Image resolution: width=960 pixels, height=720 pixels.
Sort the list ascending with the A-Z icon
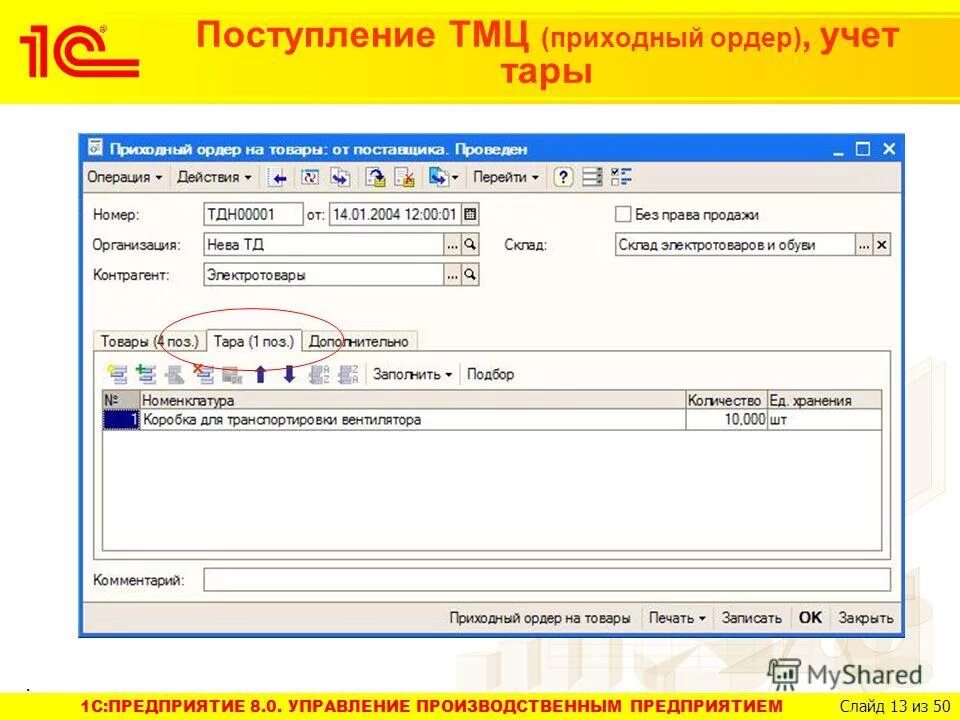tap(318, 376)
